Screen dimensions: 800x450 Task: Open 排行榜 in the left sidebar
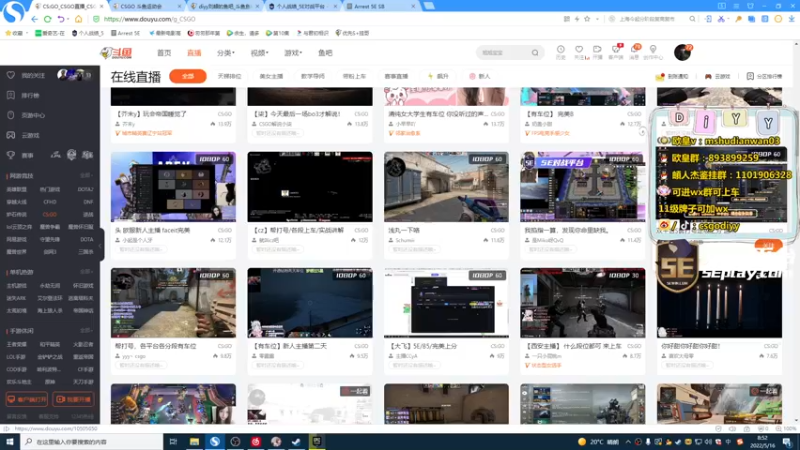tap(30, 95)
